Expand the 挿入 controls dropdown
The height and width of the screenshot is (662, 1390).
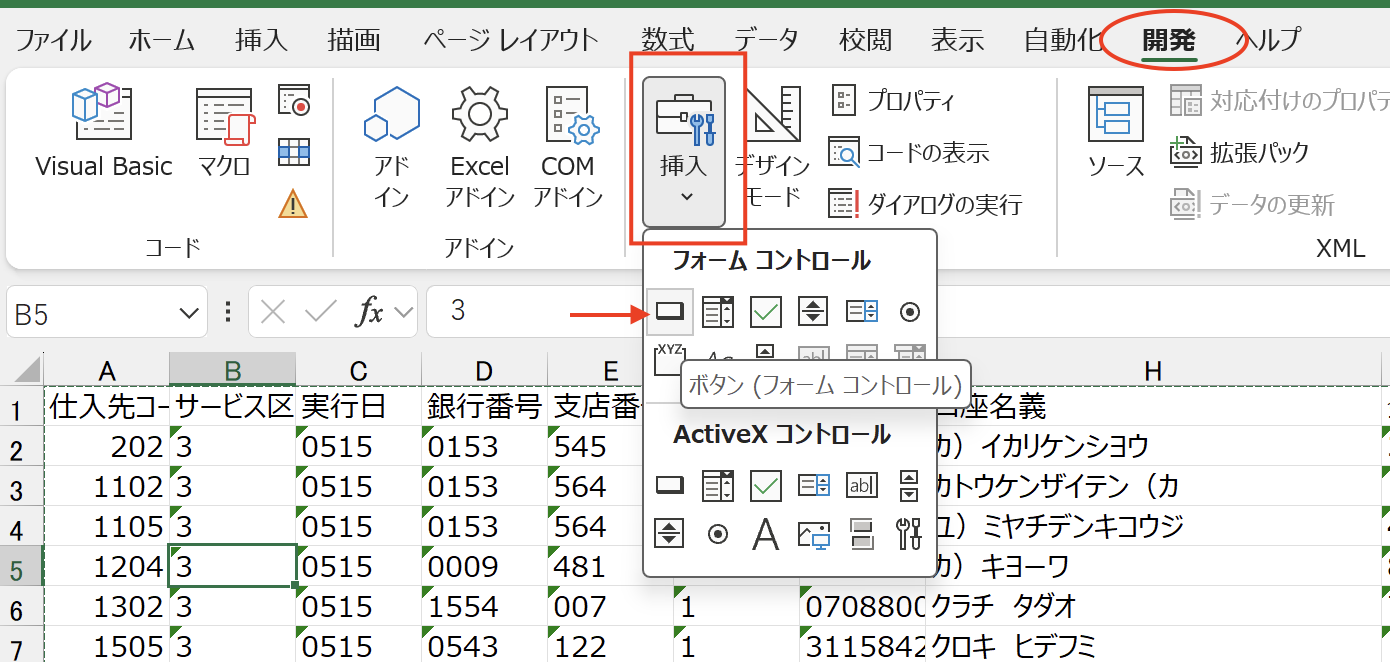tap(684, 152)
